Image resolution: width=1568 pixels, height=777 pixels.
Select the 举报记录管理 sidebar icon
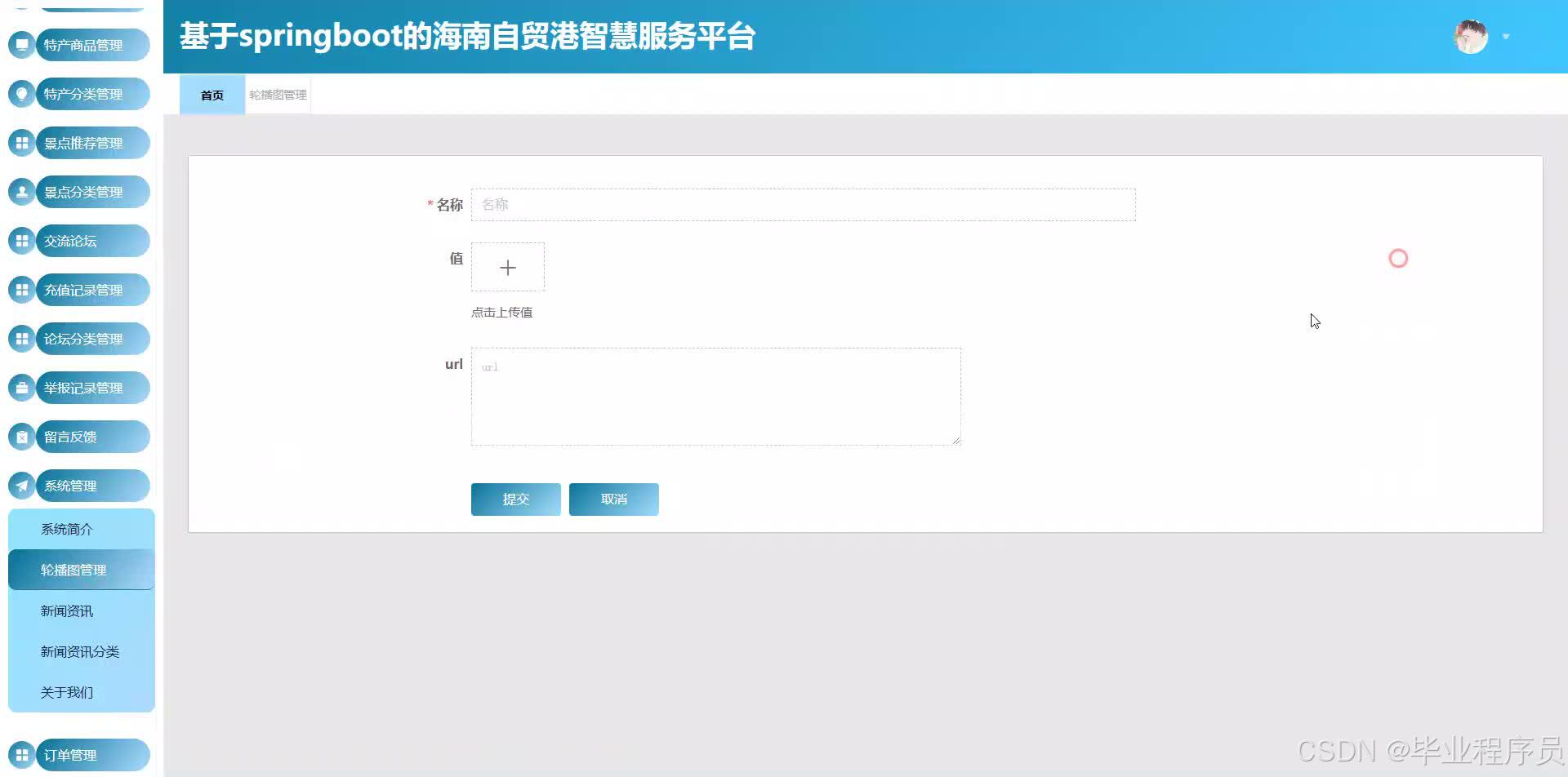click(x=21, y=388)
